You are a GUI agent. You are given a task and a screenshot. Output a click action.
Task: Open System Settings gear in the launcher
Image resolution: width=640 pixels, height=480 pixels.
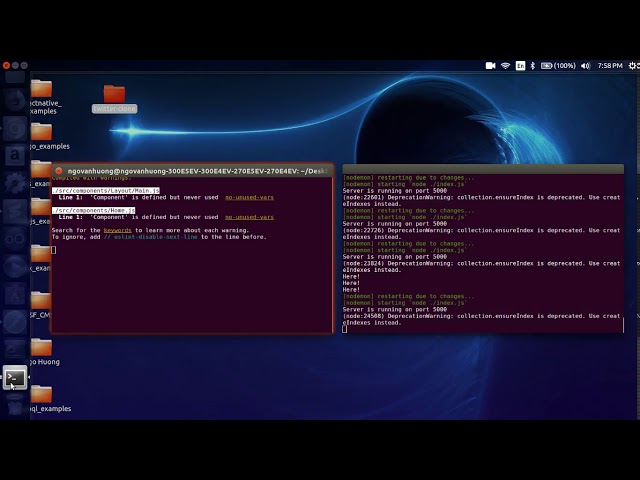(x=15, y=183)
